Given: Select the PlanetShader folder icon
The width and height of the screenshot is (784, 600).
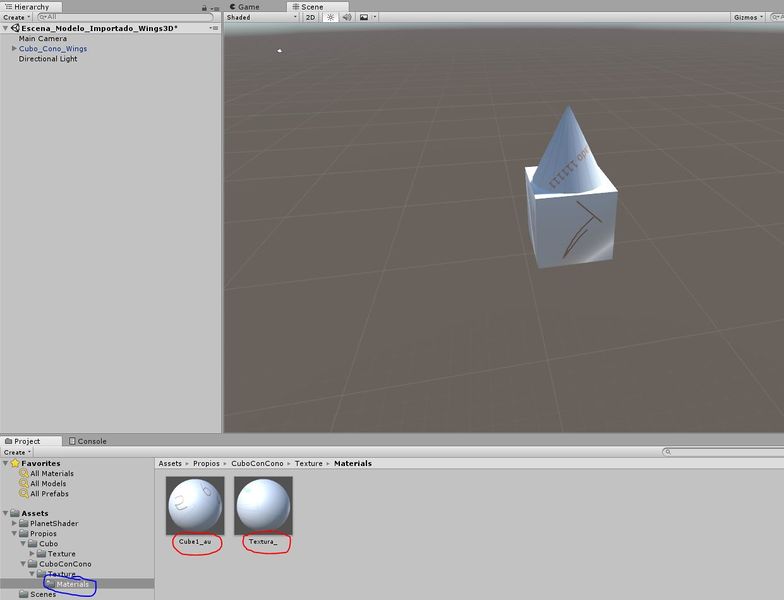Looking at the screenshot, I should point(24,523).
